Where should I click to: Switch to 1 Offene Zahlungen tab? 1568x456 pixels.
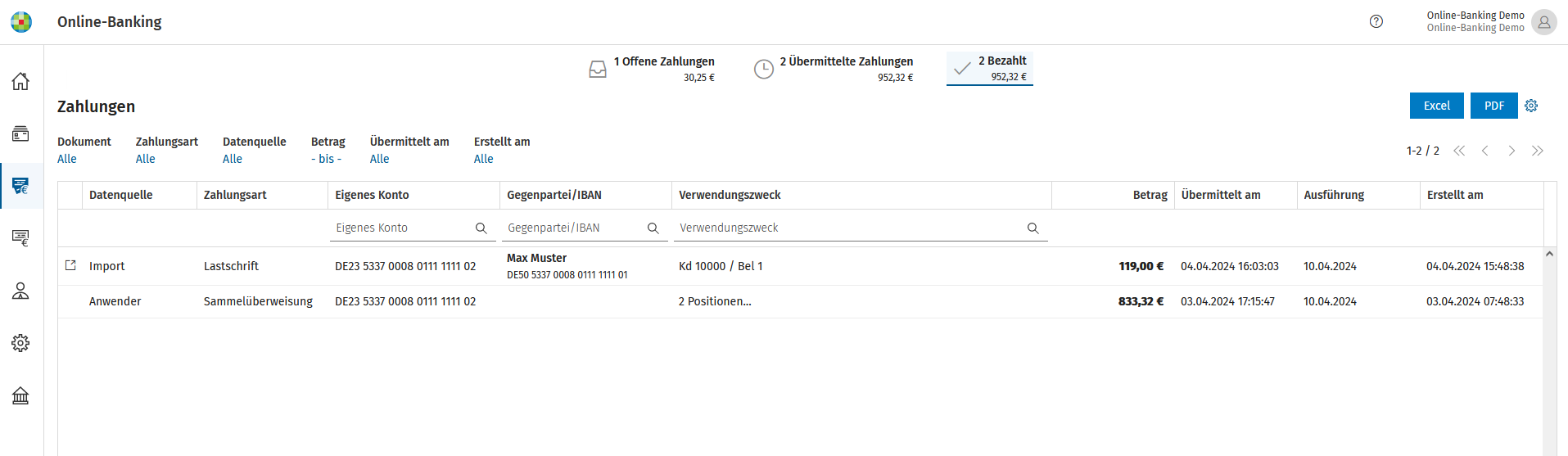(652, 69)
